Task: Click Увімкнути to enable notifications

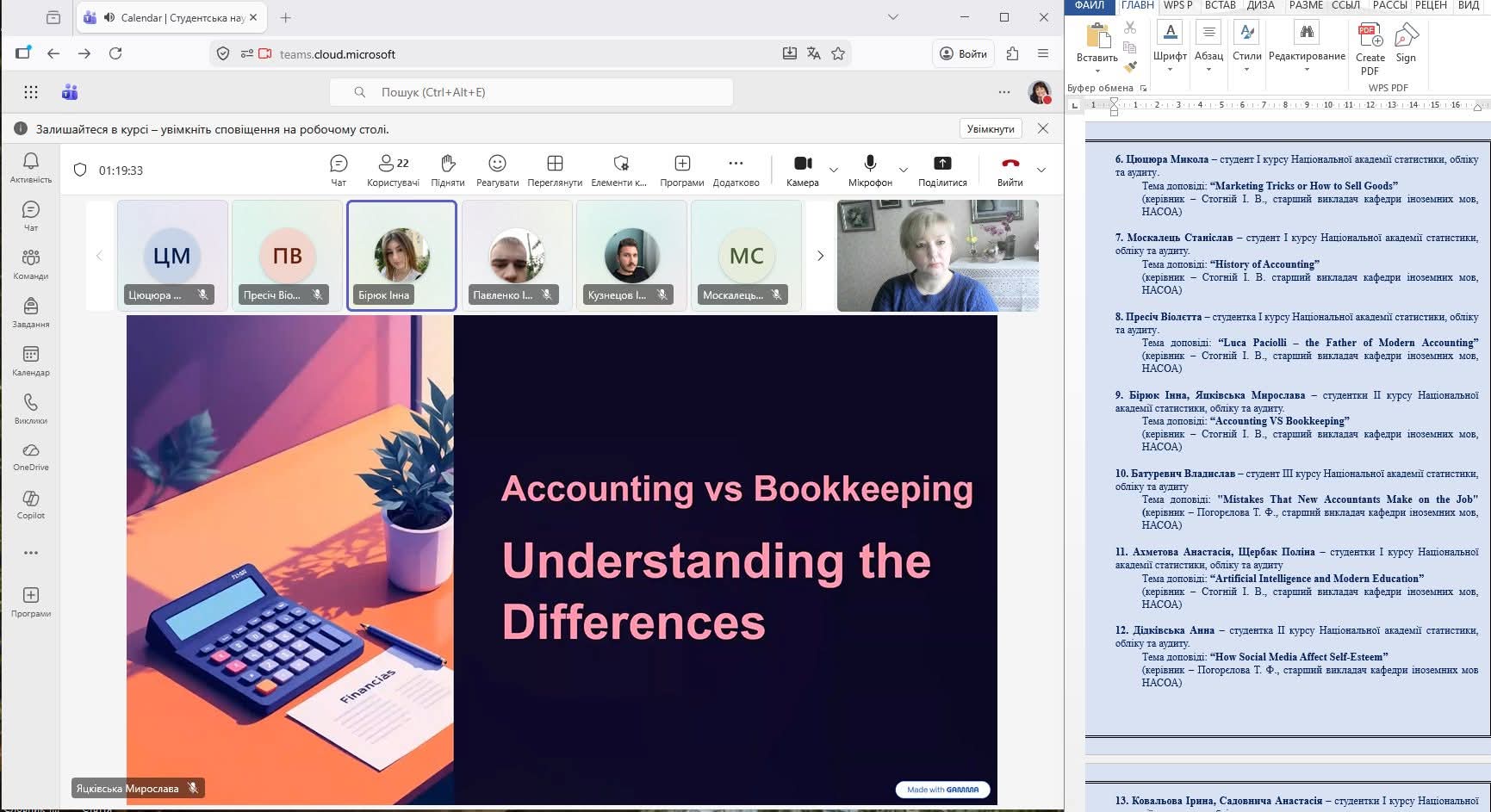Action: pos(990,129)
